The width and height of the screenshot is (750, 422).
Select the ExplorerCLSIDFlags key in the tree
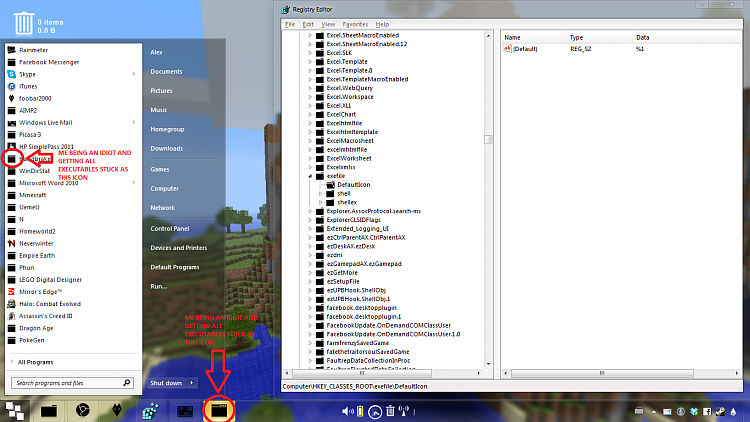353,220
